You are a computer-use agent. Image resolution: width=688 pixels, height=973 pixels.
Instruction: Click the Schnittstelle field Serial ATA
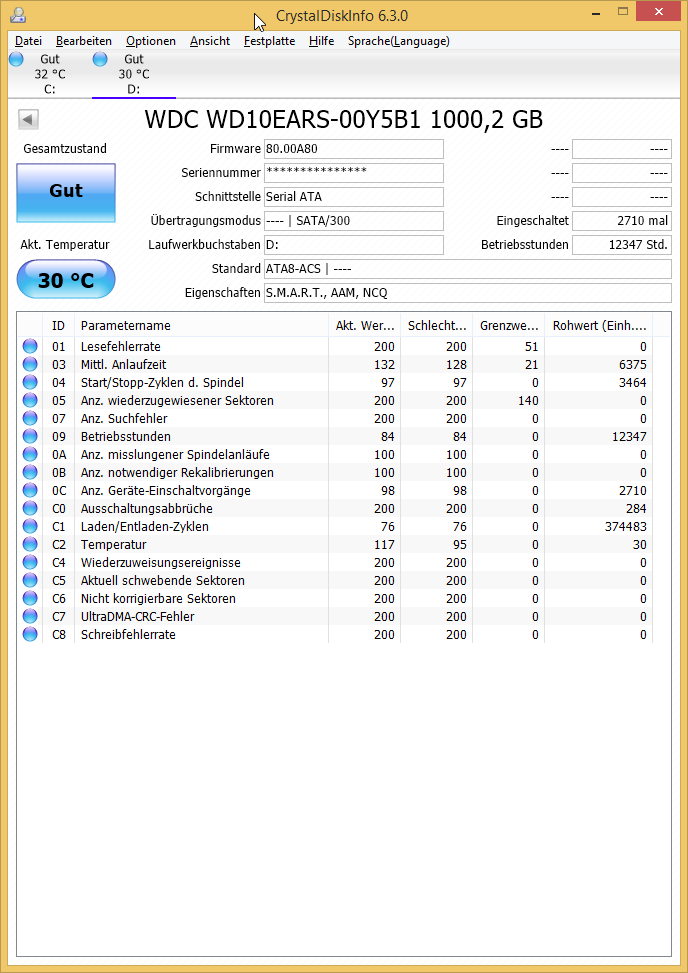tap(354, 197)
